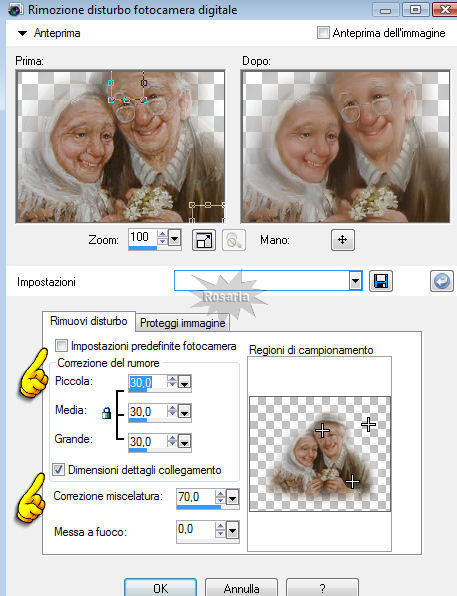Viewport: 457px width, 596px height.
Task: Click upper-right crosshair in sampling regions
Action: coord(368,424)
